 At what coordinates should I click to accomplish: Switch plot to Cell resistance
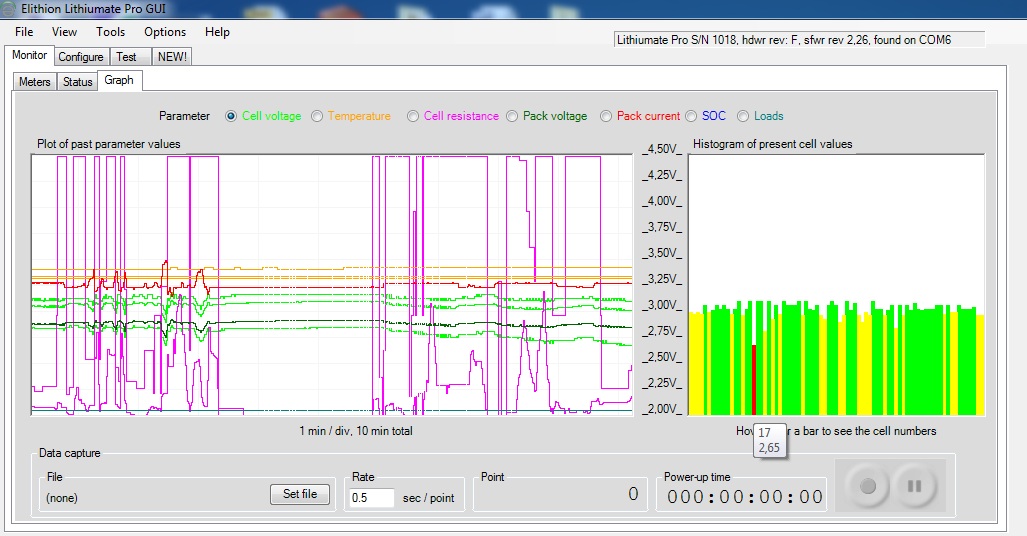click(x=413, y=116)
